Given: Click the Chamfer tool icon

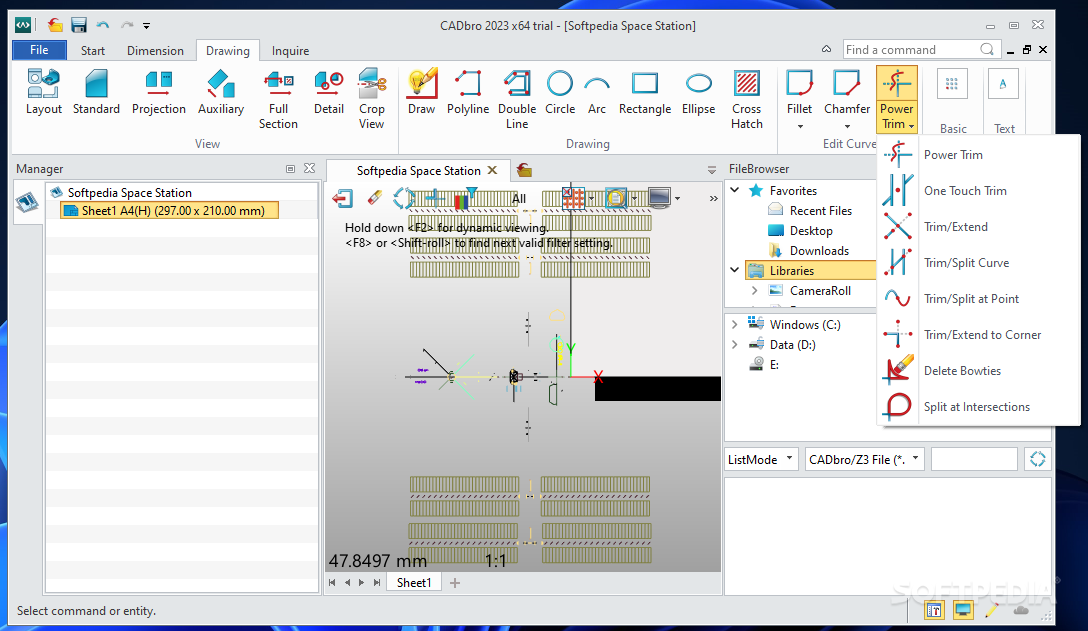Looking at the screenshot, I should 847,84.
